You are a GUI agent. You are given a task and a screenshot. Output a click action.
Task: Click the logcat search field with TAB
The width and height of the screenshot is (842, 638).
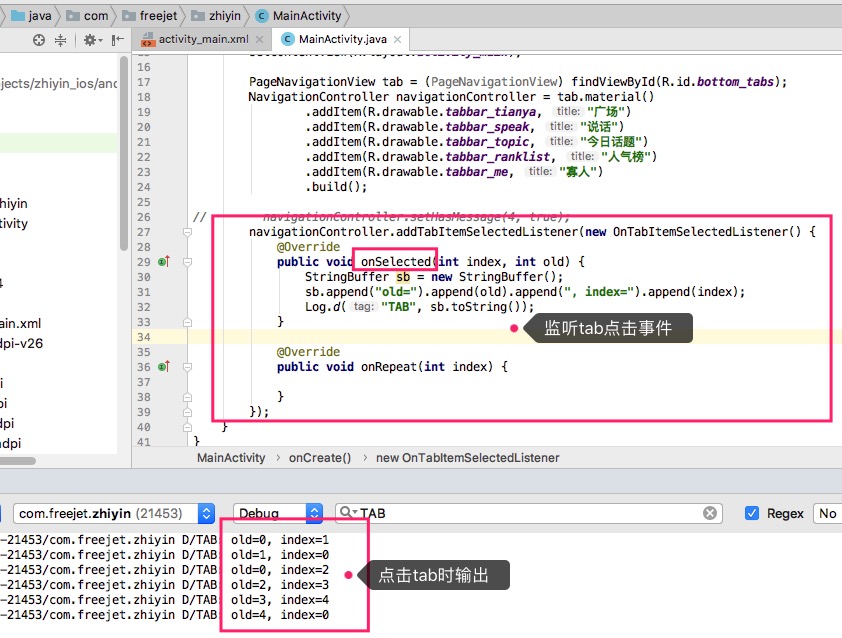(528, 513)
